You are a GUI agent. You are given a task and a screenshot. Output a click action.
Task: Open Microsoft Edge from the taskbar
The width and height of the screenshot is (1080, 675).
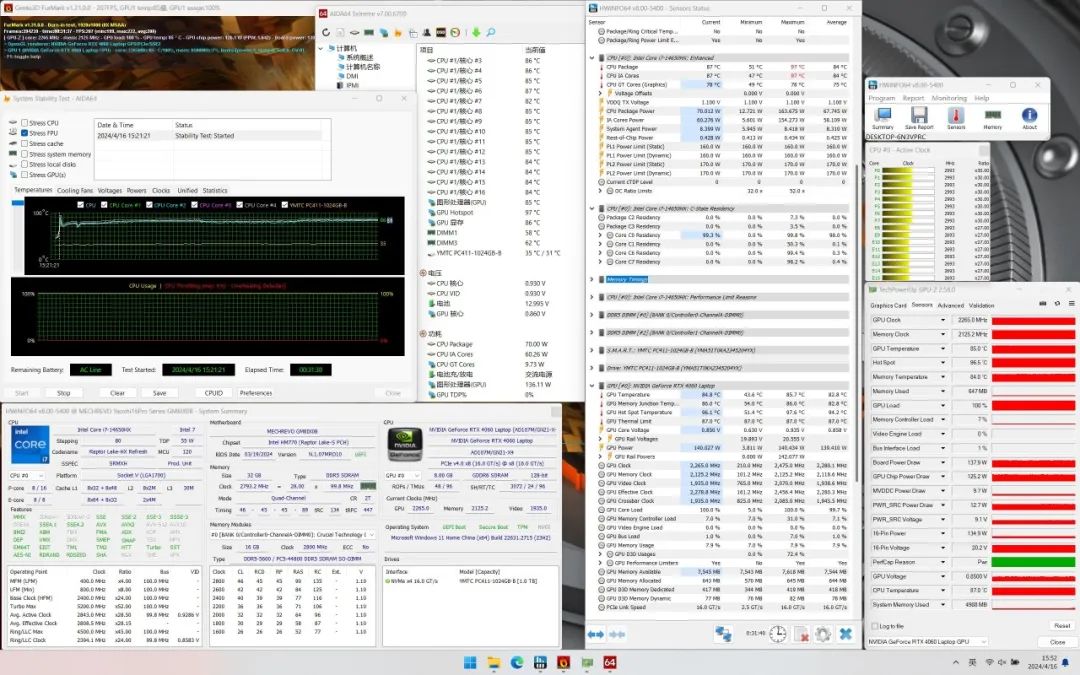pos(517,663)
